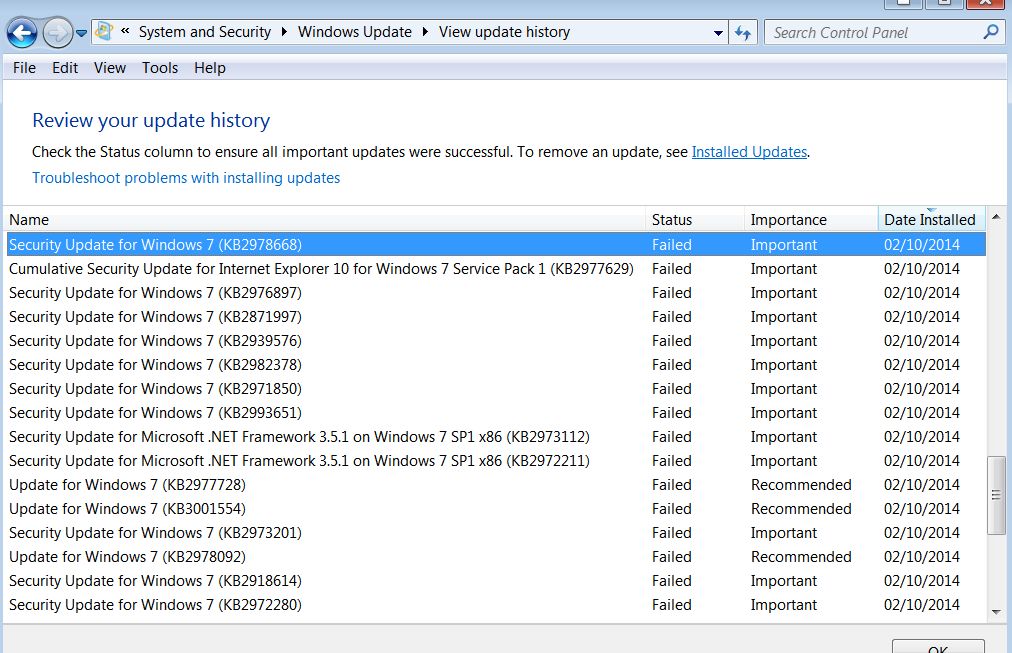
Task: Select .NET Framework update KB2972211 row
Action: click(496, 461)
